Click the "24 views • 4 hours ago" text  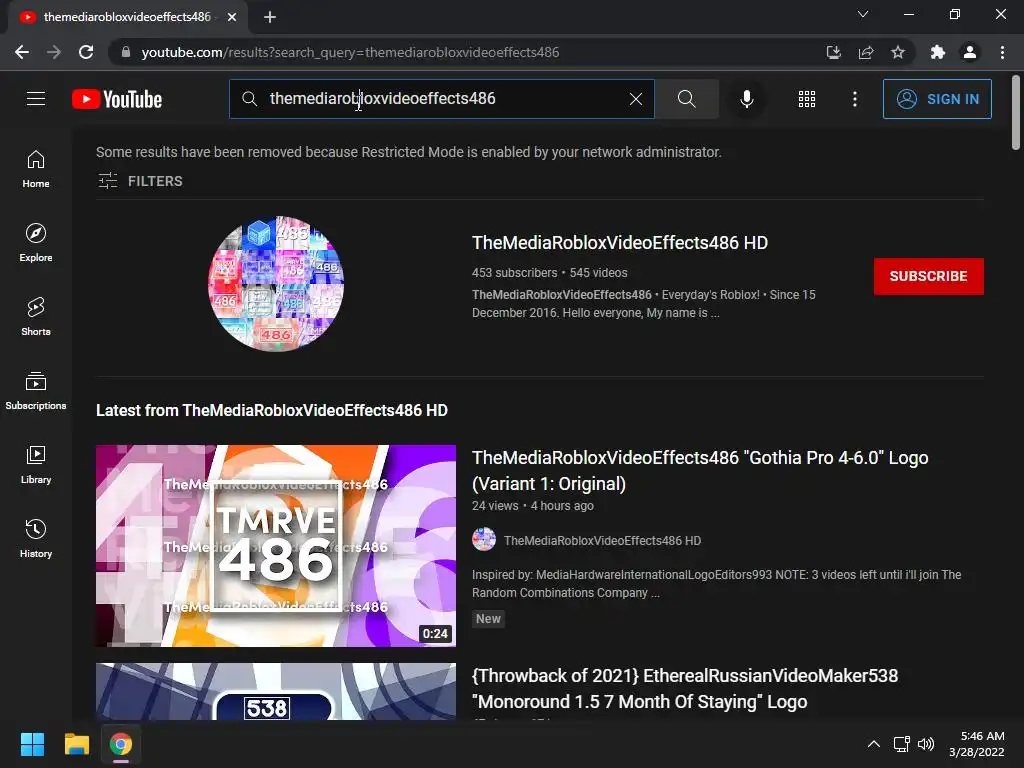tap(533, 505)
